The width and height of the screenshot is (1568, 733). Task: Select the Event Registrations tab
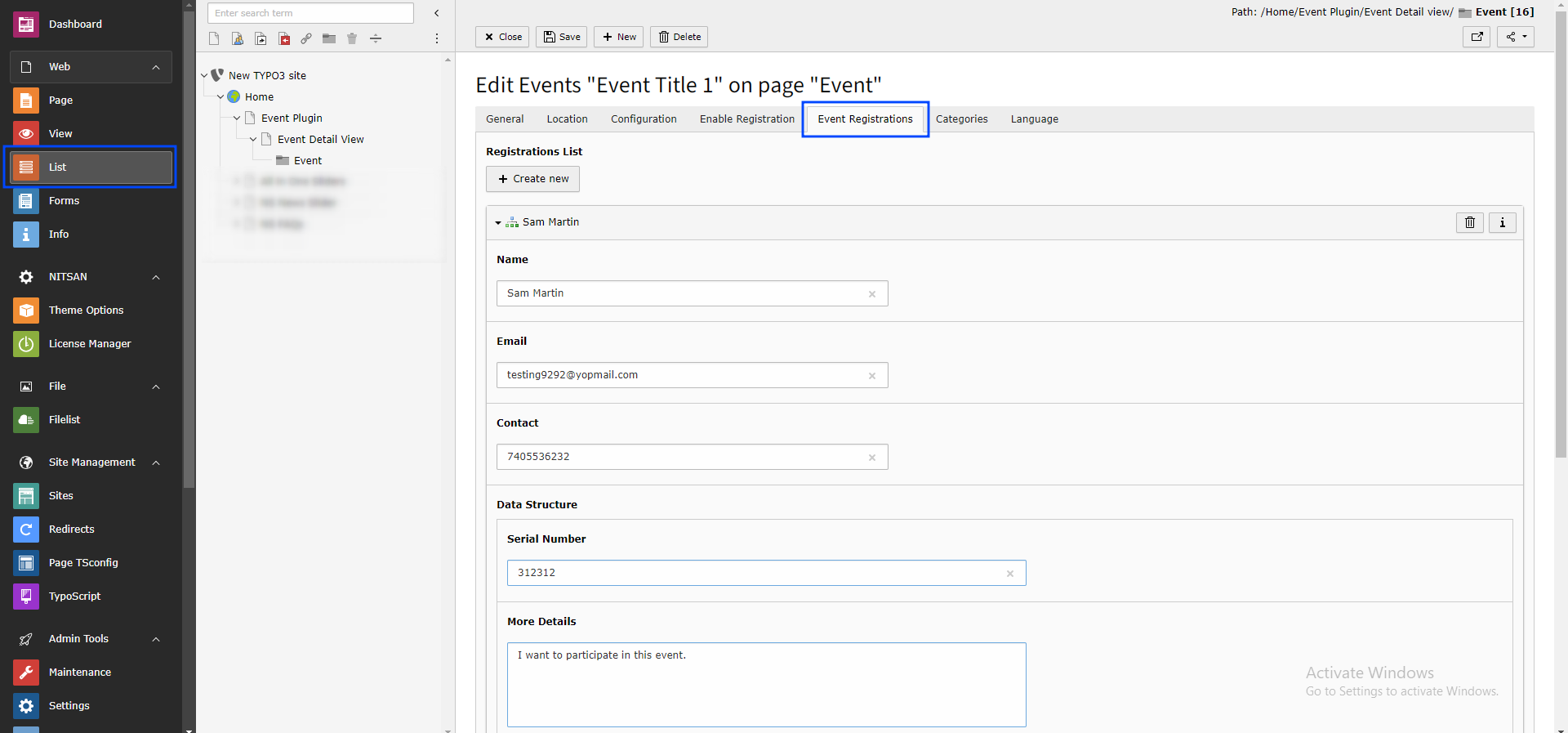[866, 119]
